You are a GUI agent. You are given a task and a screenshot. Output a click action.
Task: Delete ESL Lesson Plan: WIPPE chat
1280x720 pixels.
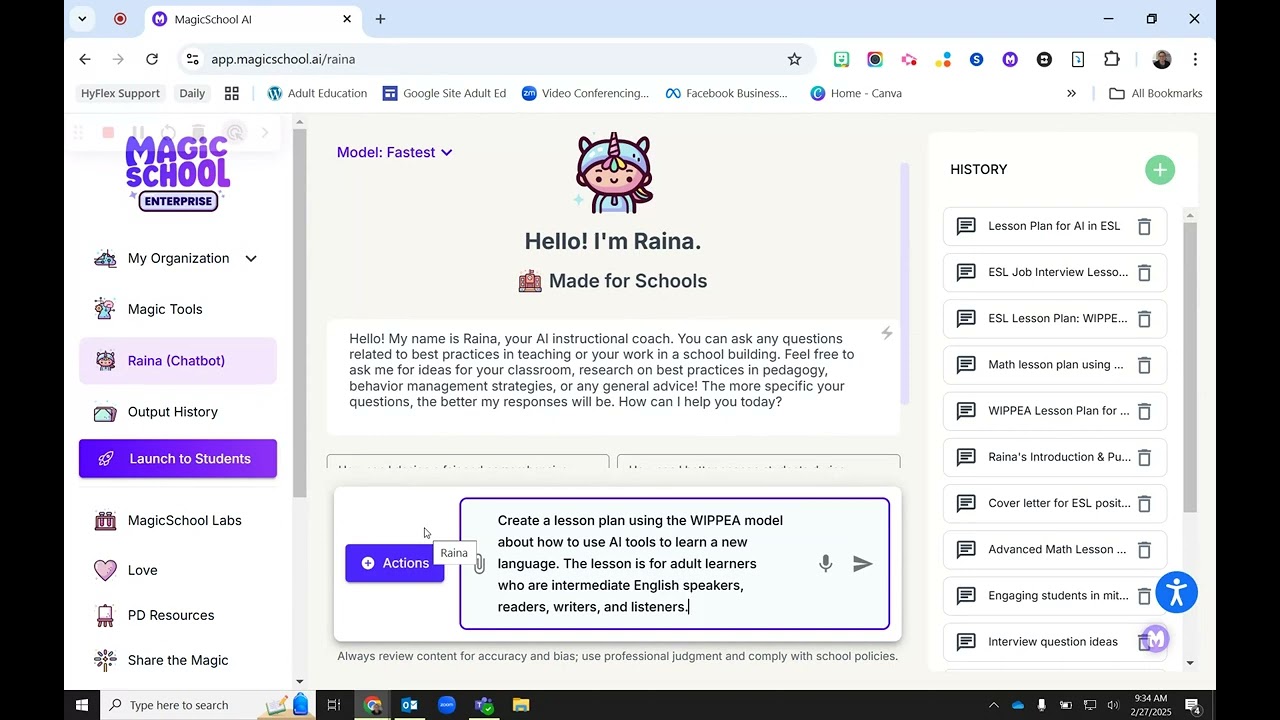[1145, 319]
